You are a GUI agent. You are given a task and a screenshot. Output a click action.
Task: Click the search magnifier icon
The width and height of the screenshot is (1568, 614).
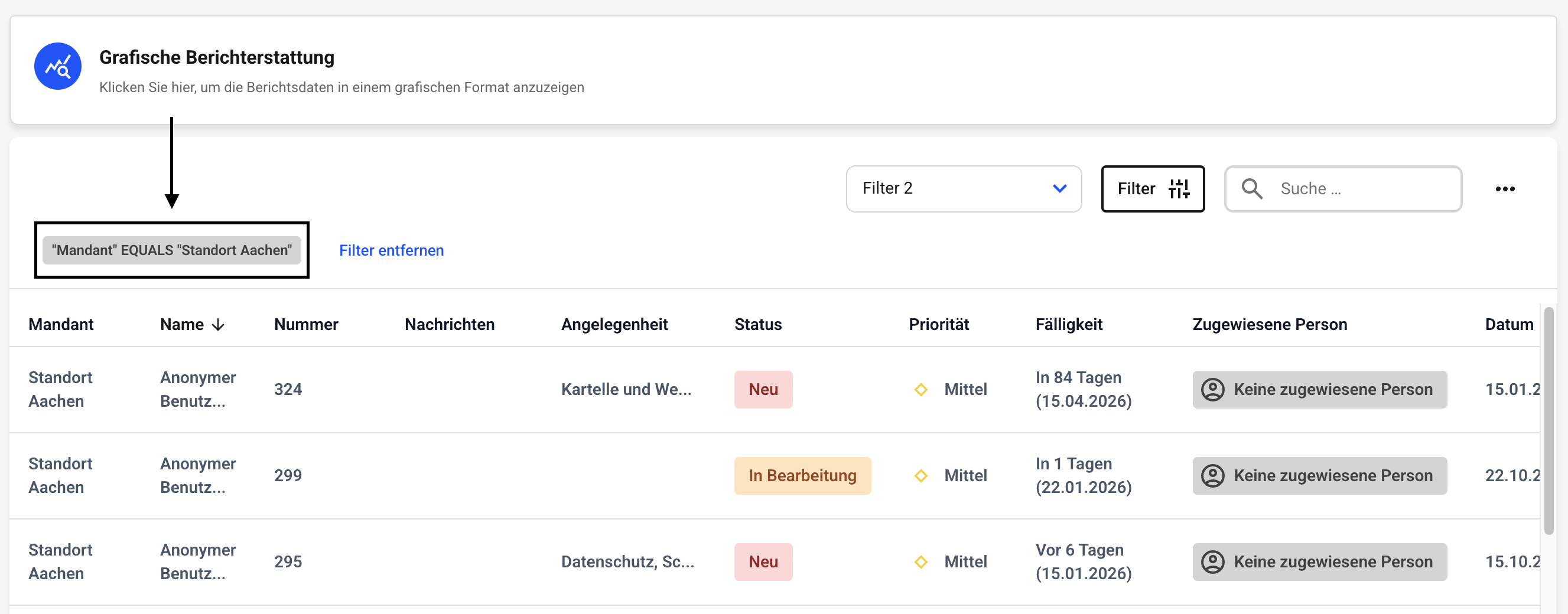[1251, 189]
